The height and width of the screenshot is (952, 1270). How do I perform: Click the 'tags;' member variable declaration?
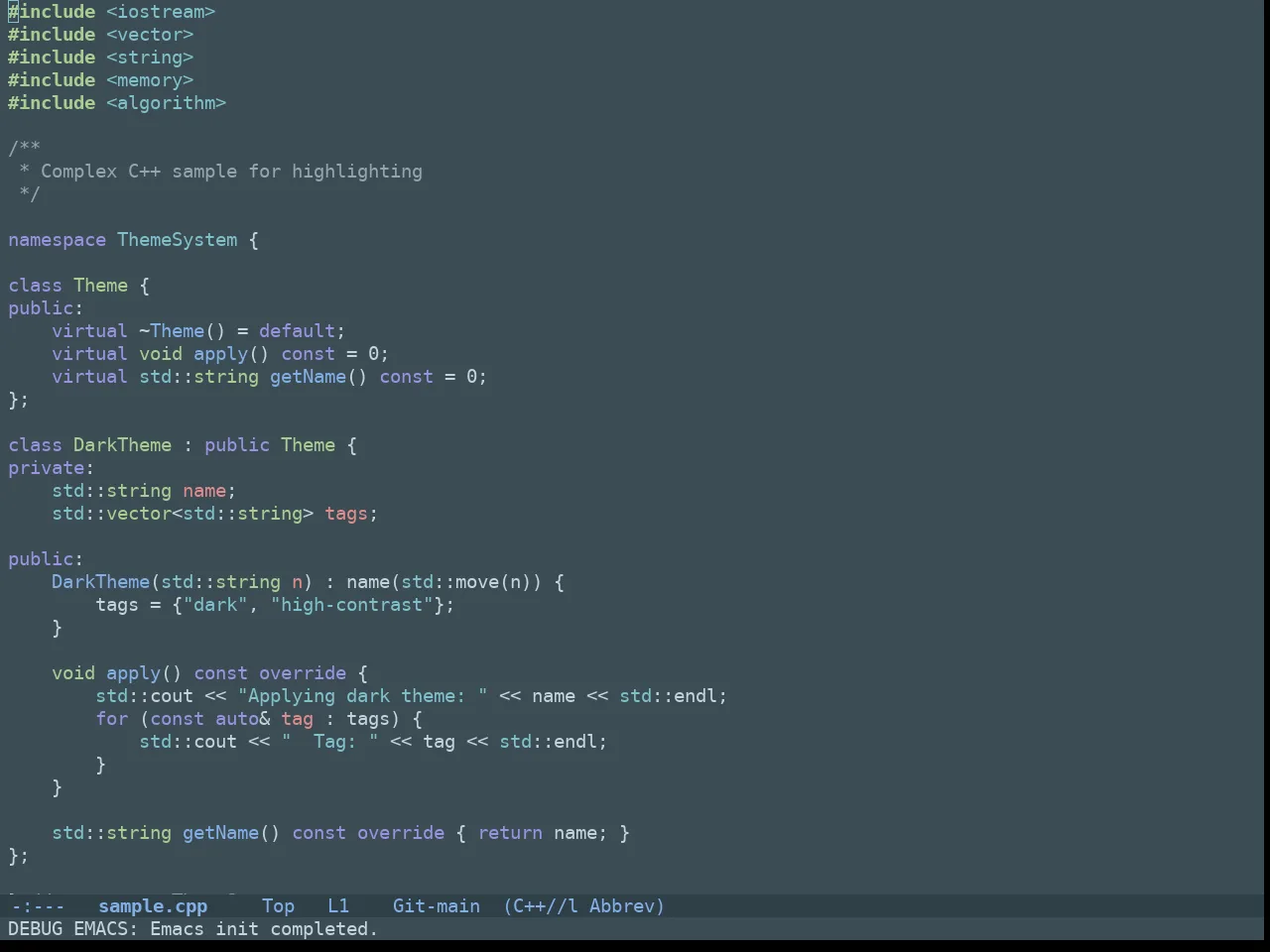click(351, 514)
